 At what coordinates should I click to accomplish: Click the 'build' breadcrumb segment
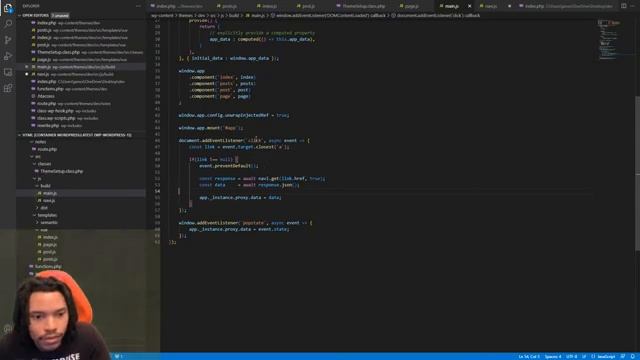[234, 16]
